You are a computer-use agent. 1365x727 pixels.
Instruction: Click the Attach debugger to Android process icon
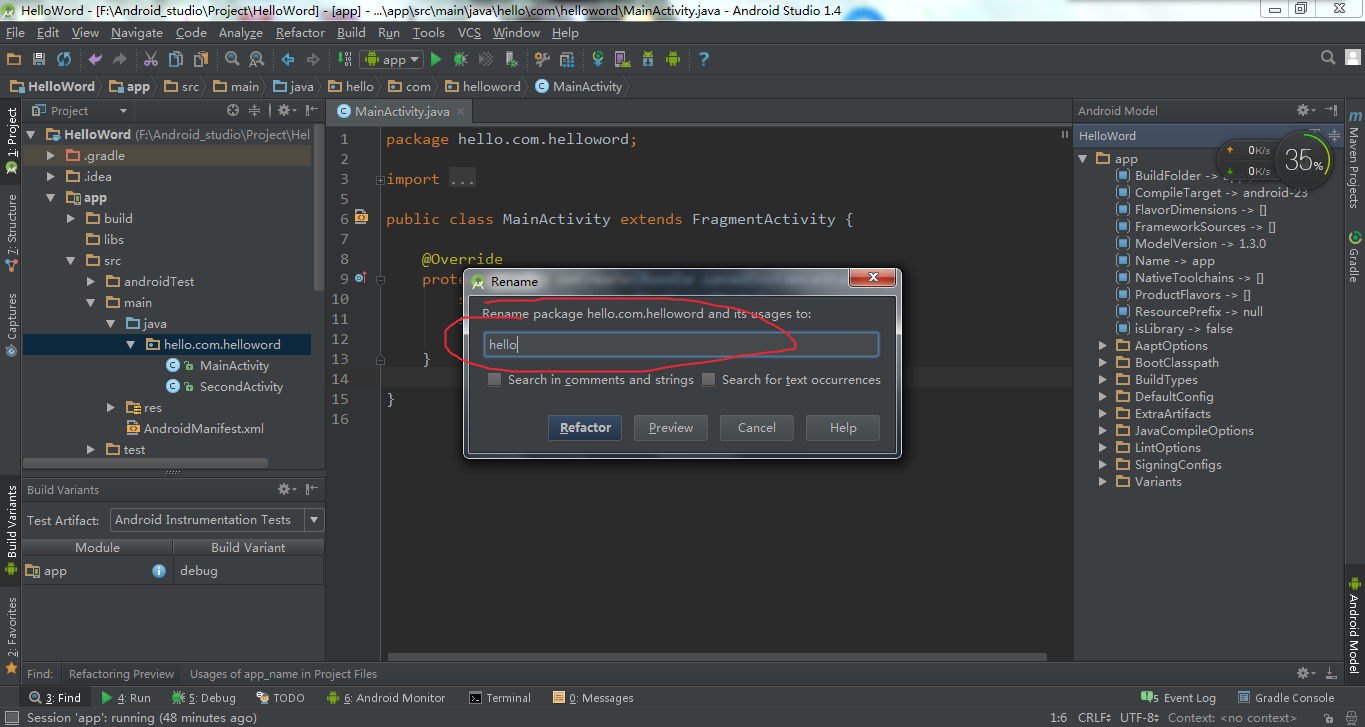point(511,60)
